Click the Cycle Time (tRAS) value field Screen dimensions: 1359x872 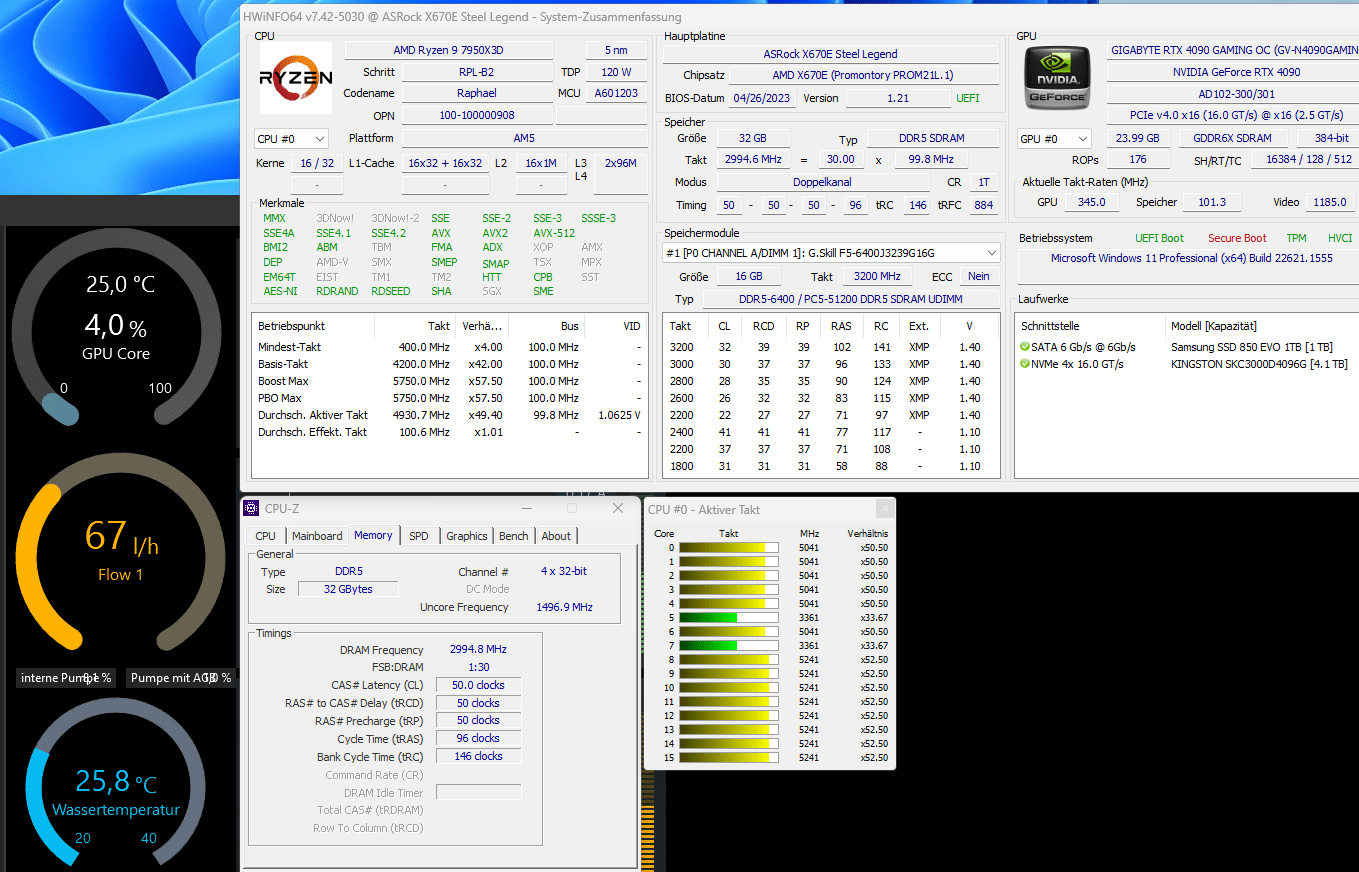click(478, 738)
